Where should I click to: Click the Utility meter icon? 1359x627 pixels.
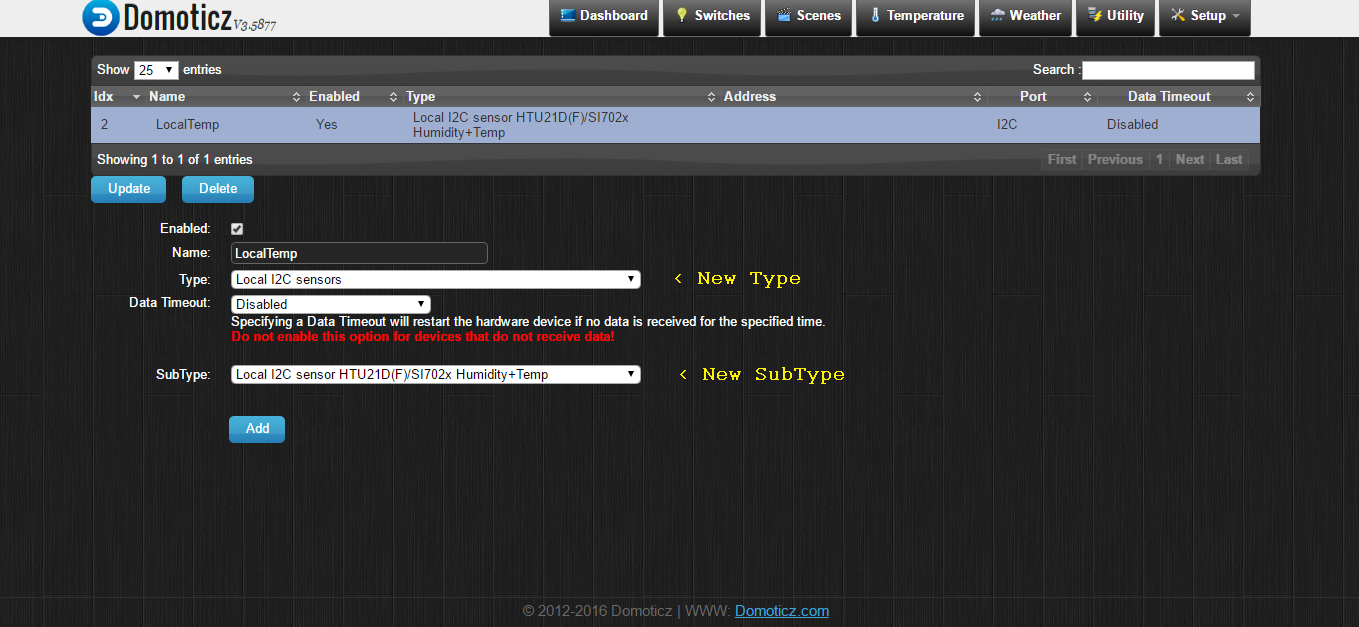coord(1095,16)
